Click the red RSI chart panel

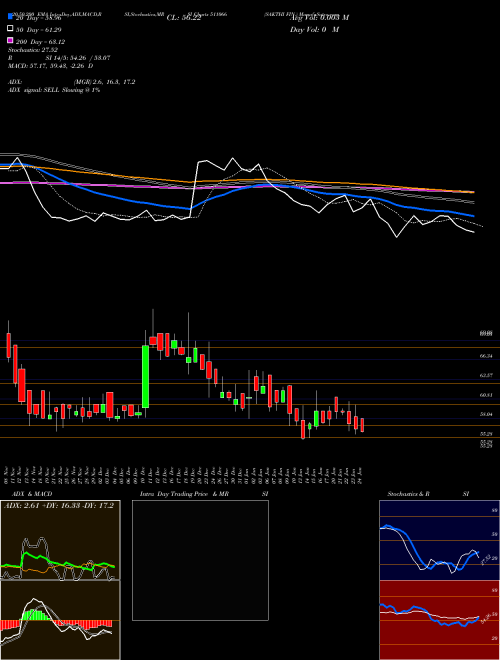tap(439, 620)
